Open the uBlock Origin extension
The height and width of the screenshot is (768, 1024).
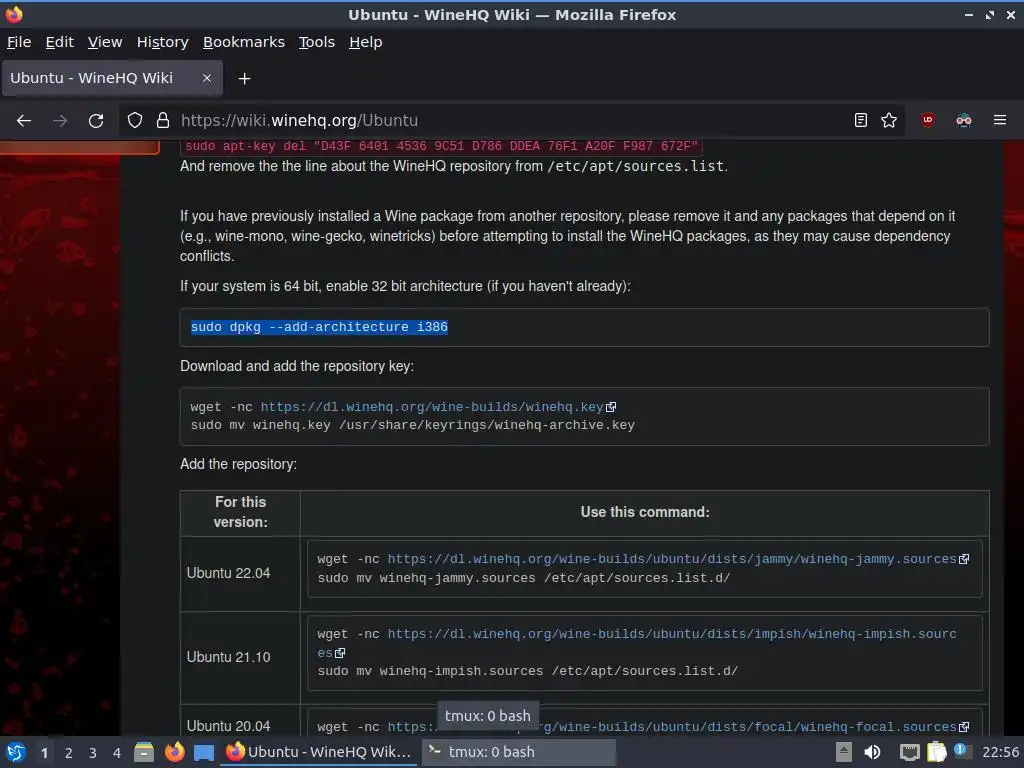coord(927,120)
